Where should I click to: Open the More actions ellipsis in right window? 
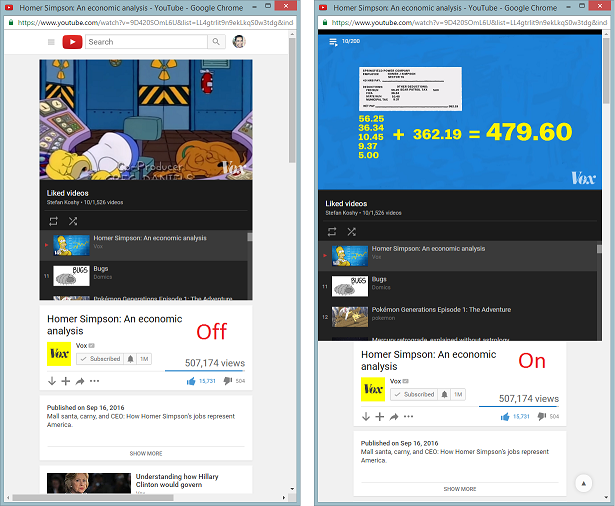(x=408, y=417)
